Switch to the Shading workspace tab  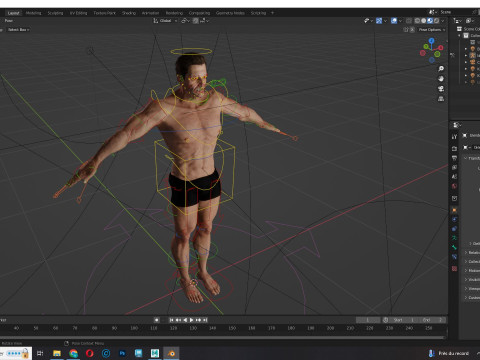(129, 13)
